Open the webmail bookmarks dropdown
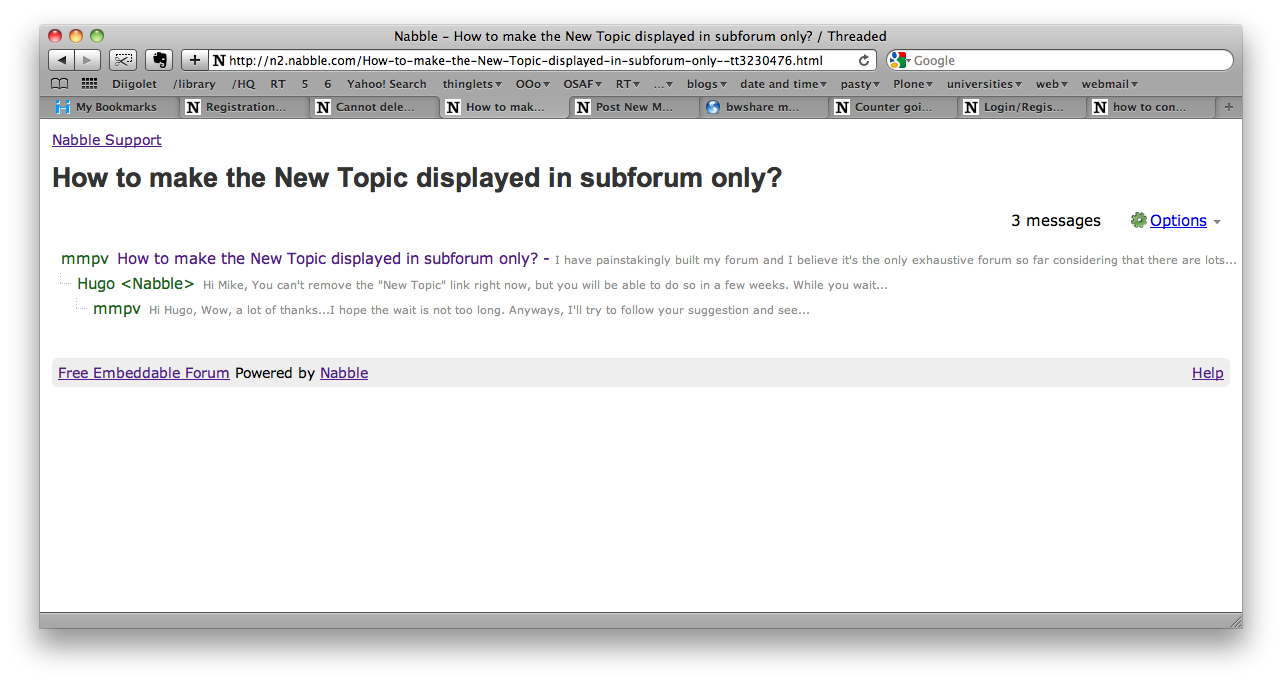Image resolution: width=1282 pixels, height=683 pixels. click(x=1109, y=84)
